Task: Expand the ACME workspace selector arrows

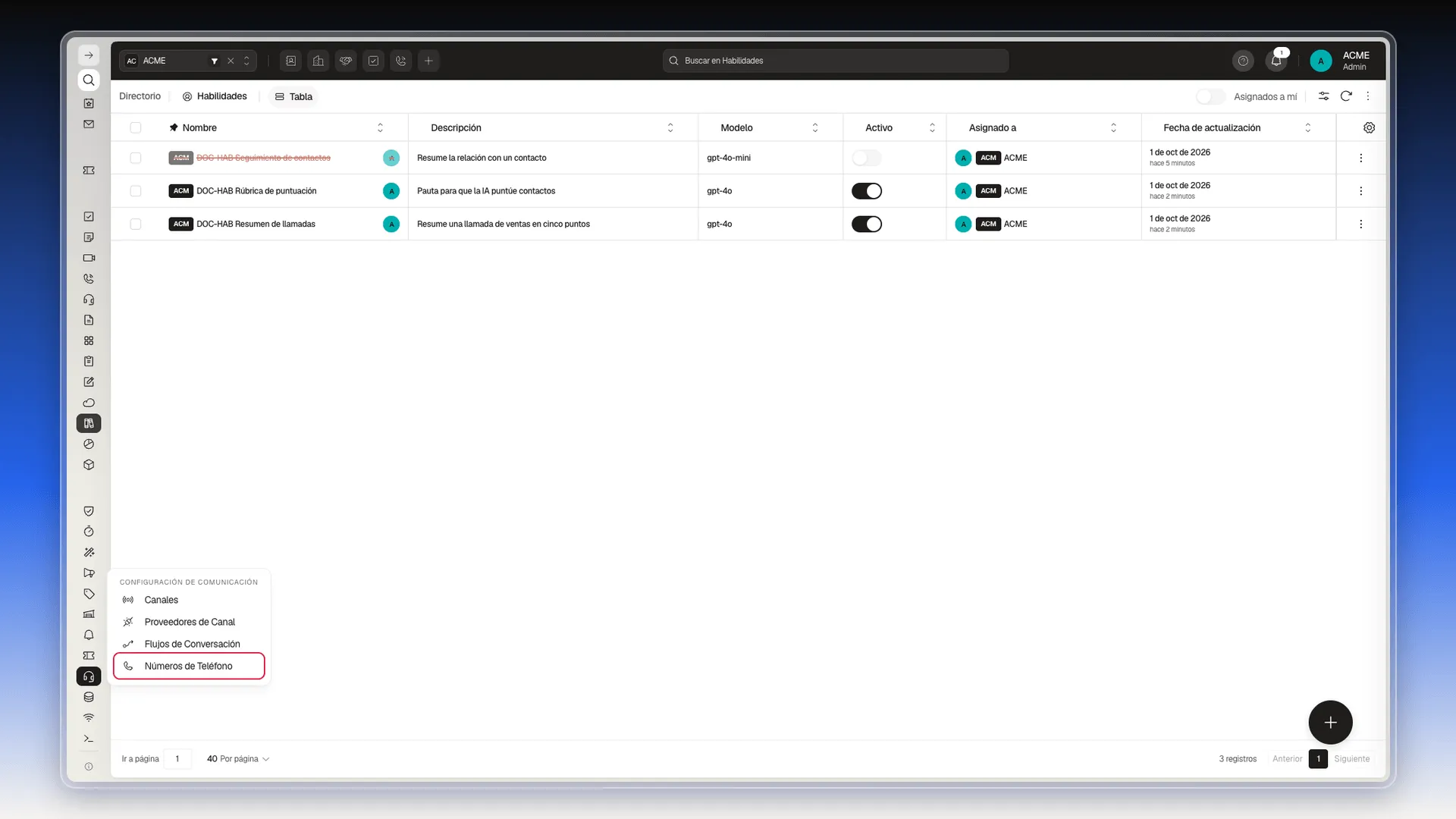Action: coord(246,61)
